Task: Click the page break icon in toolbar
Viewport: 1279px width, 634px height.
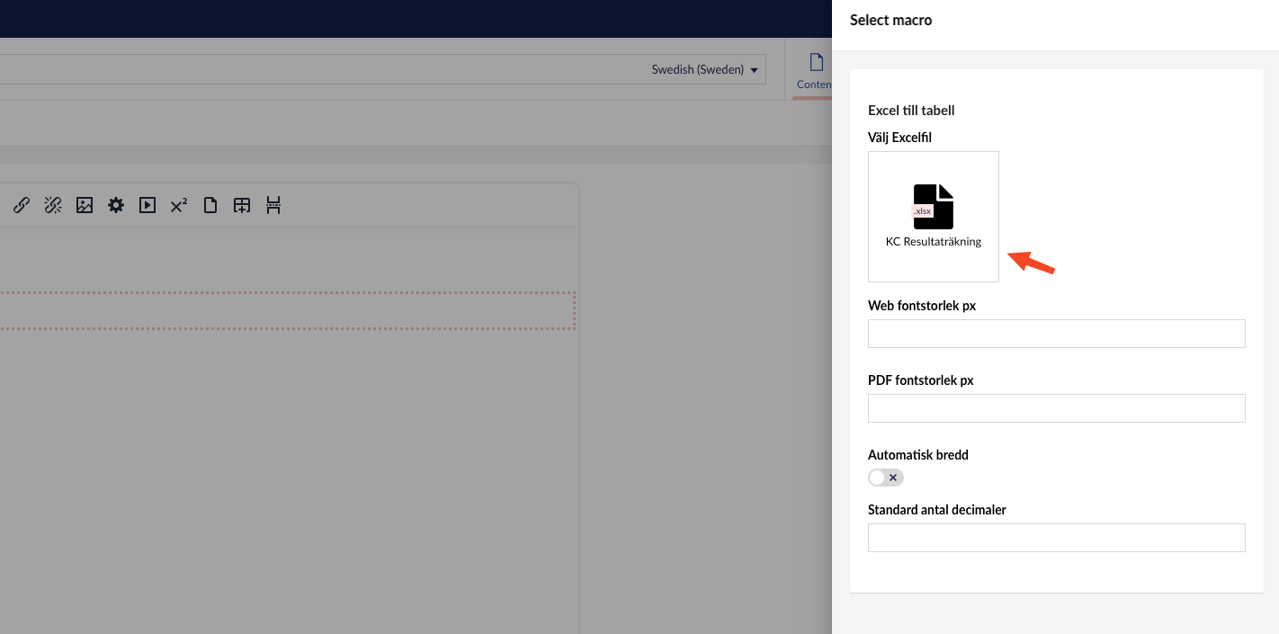Action: tap(273, 205)
